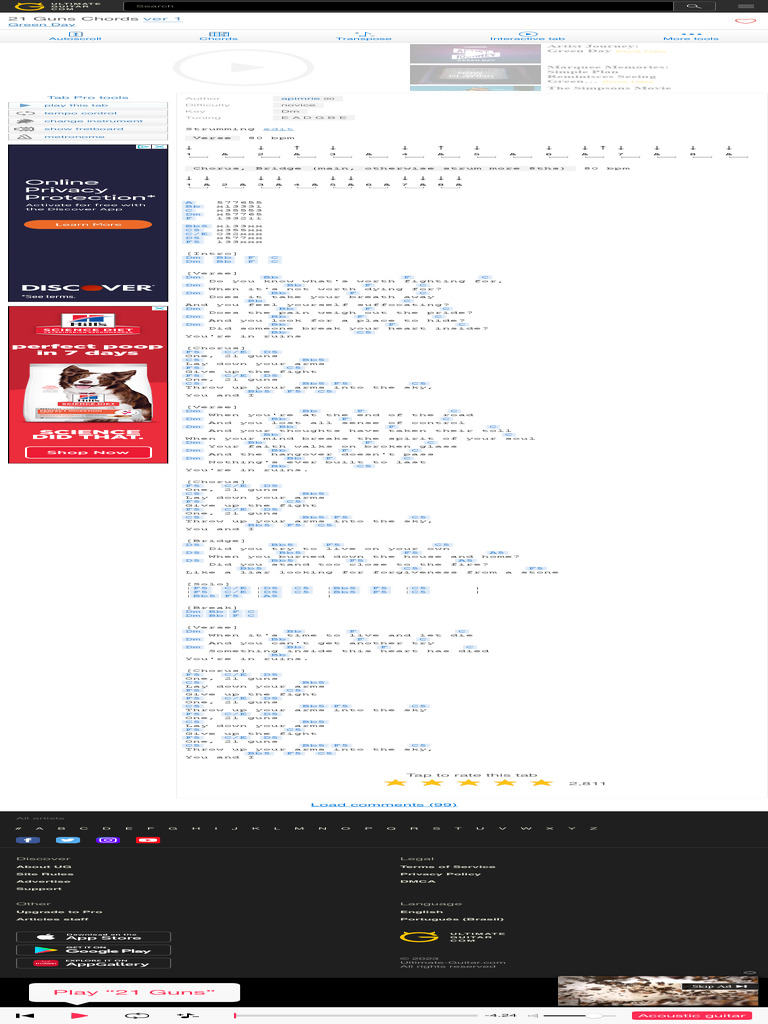The height and width of the screenshot is (1024, 768).
Task: Click the magnifier search icon
Action: point(694,6)
